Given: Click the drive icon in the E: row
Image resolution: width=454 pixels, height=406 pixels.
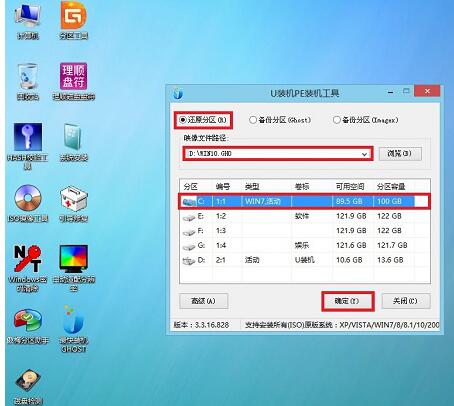Looking at the screenshot, I should click(x=189, y=217).
